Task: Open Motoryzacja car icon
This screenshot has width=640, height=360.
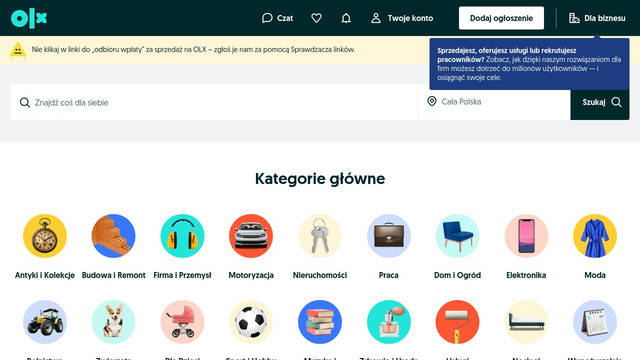Action: (x=251, y=236)
